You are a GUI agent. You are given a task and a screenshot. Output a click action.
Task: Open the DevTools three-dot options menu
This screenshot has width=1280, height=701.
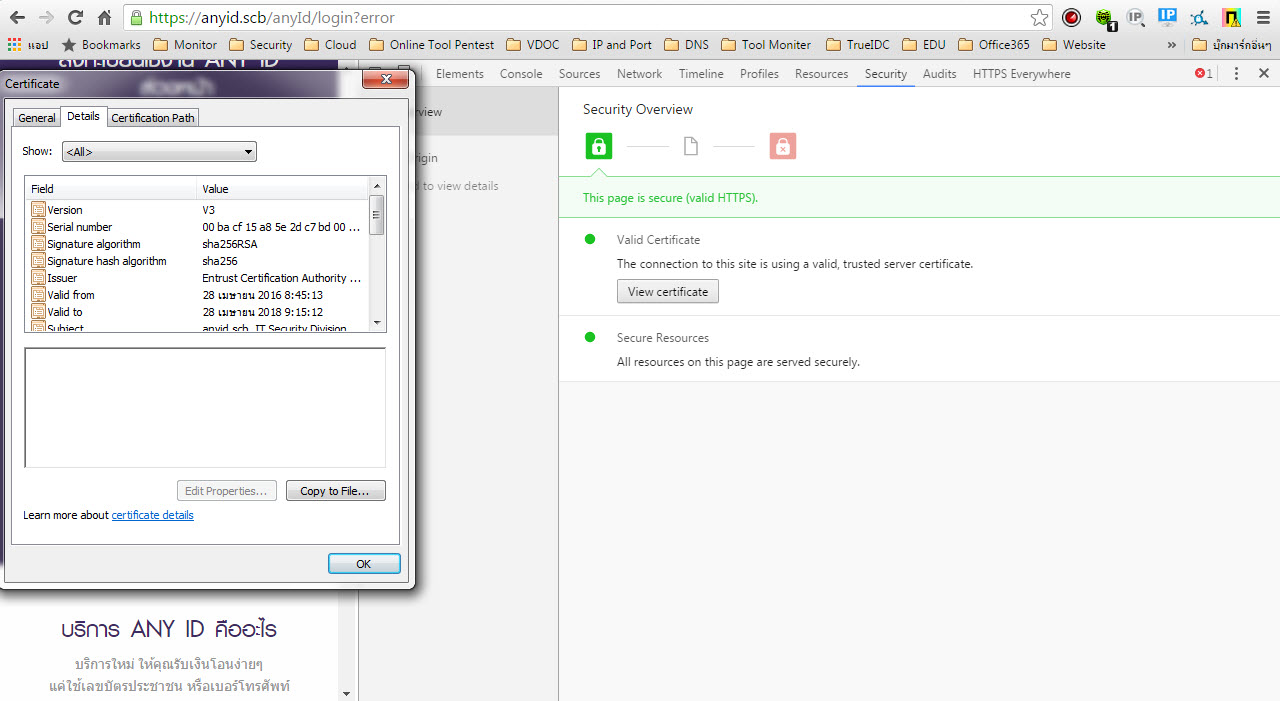[1236, 74]
